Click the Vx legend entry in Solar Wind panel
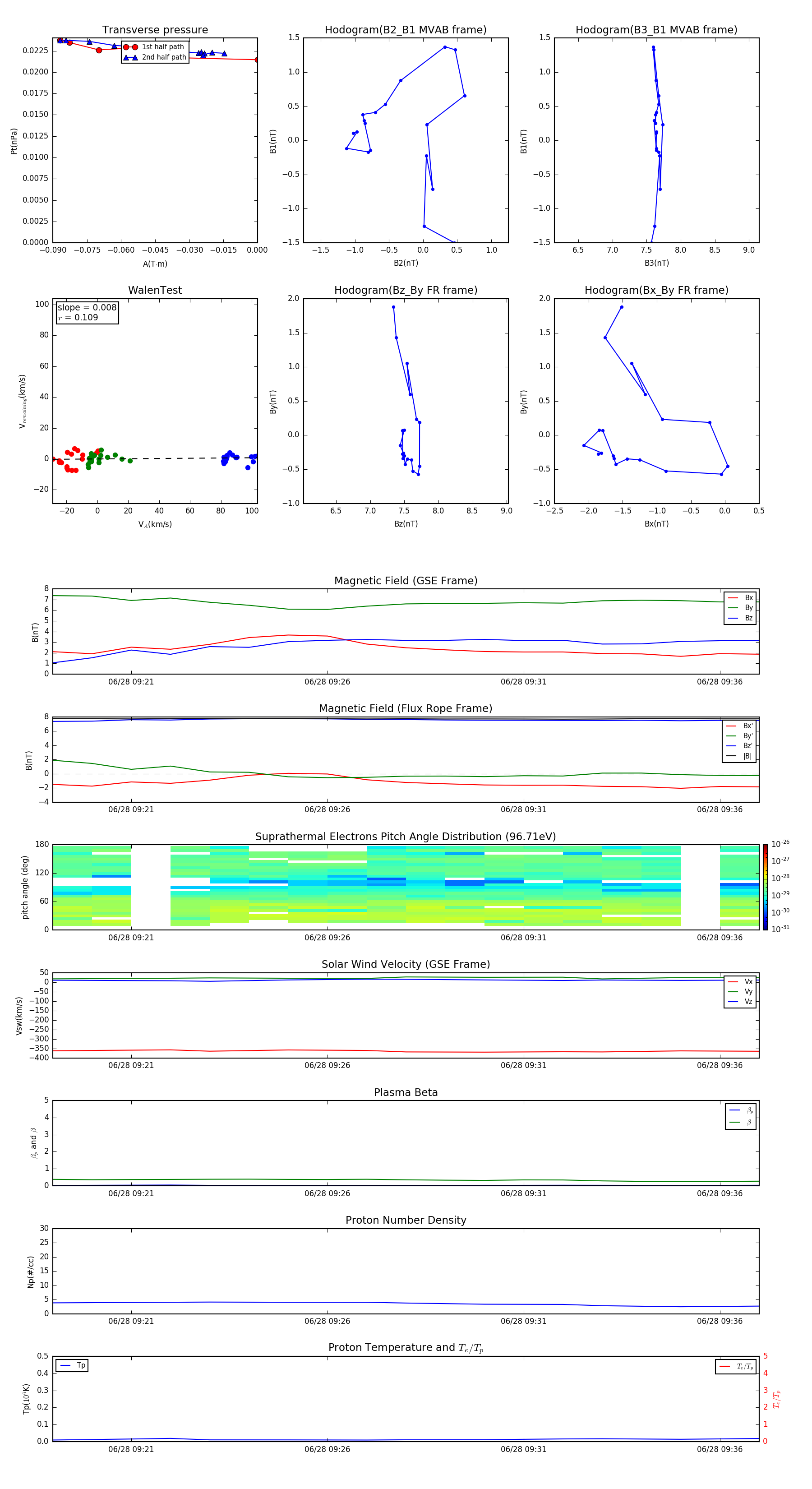Screen dimensions: 812x1489 click(740, 981)
